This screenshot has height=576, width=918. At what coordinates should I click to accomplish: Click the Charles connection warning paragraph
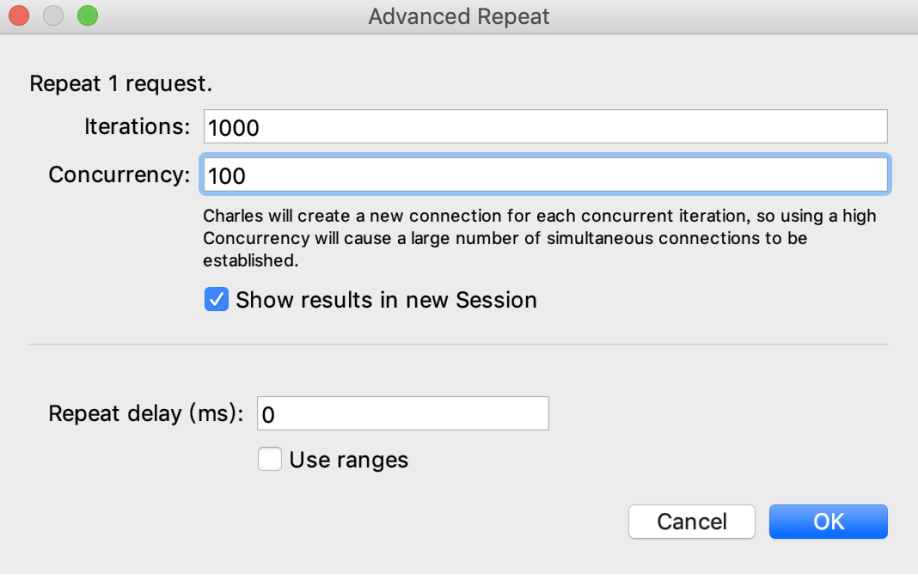(x=539, y=238)
